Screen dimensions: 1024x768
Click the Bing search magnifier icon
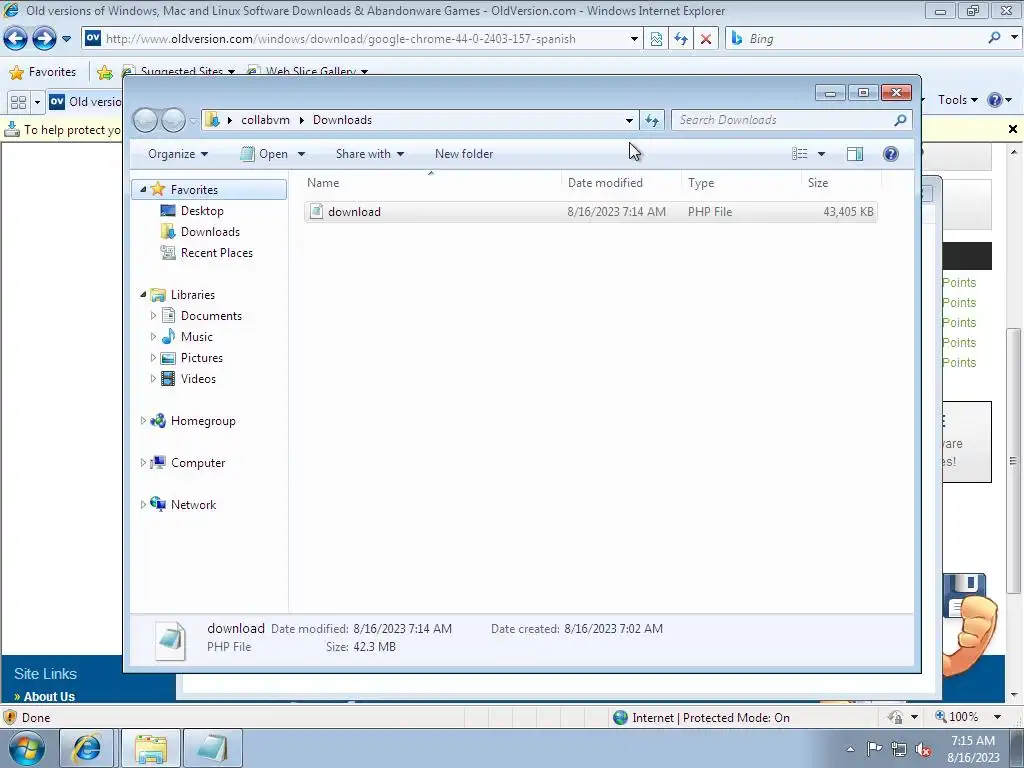click(995, 38)
